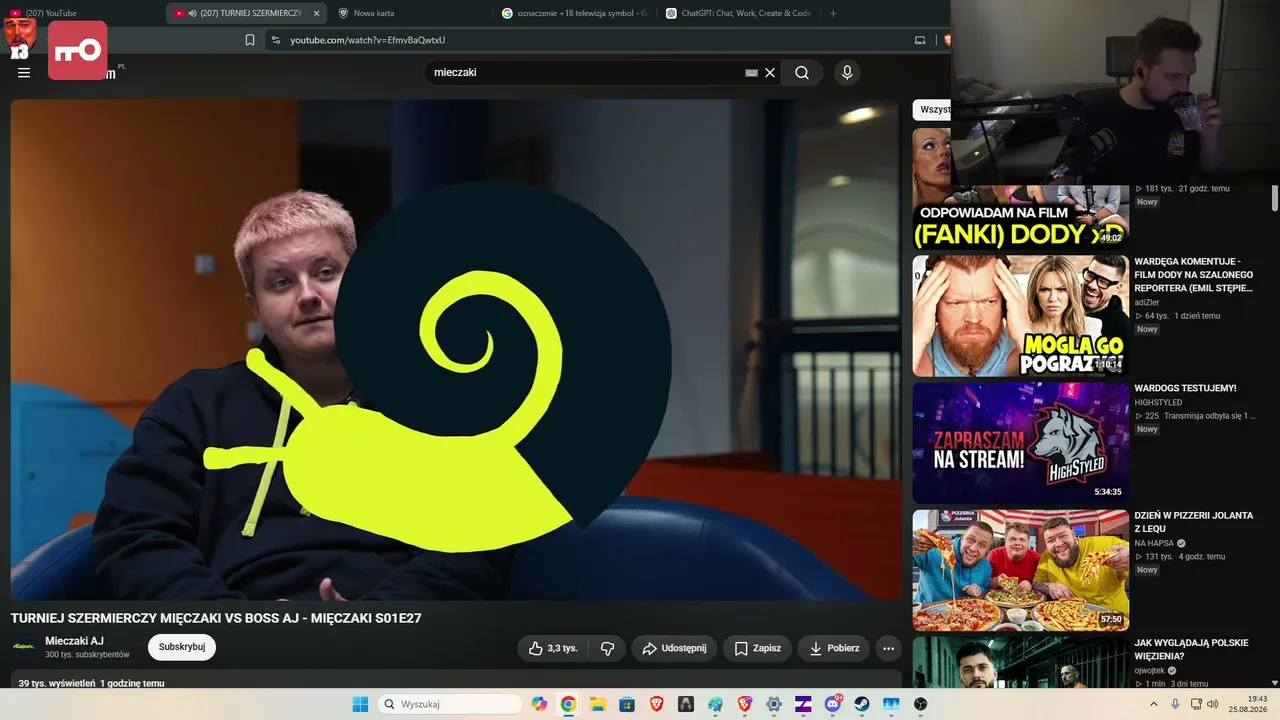Open the Mieczaki AJ channel name link
1280x720 pixels.
pyautogui.click(x=74, y=641)
